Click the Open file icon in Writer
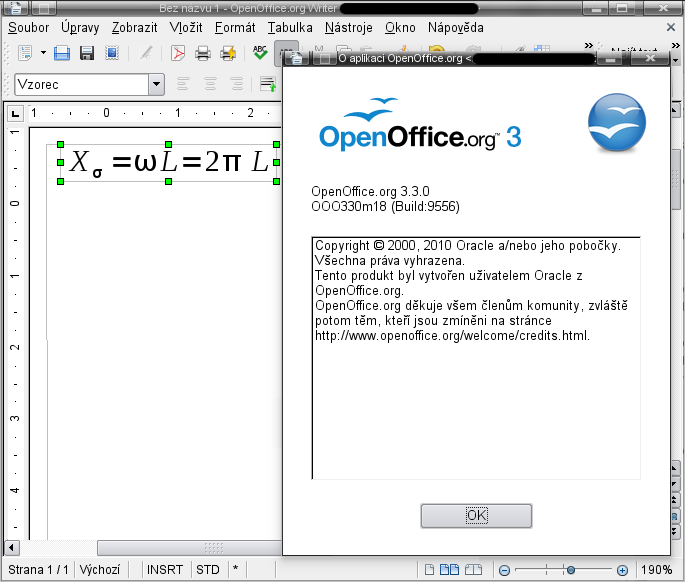Viewport: 685px width, 582px height. pos(62,53)
